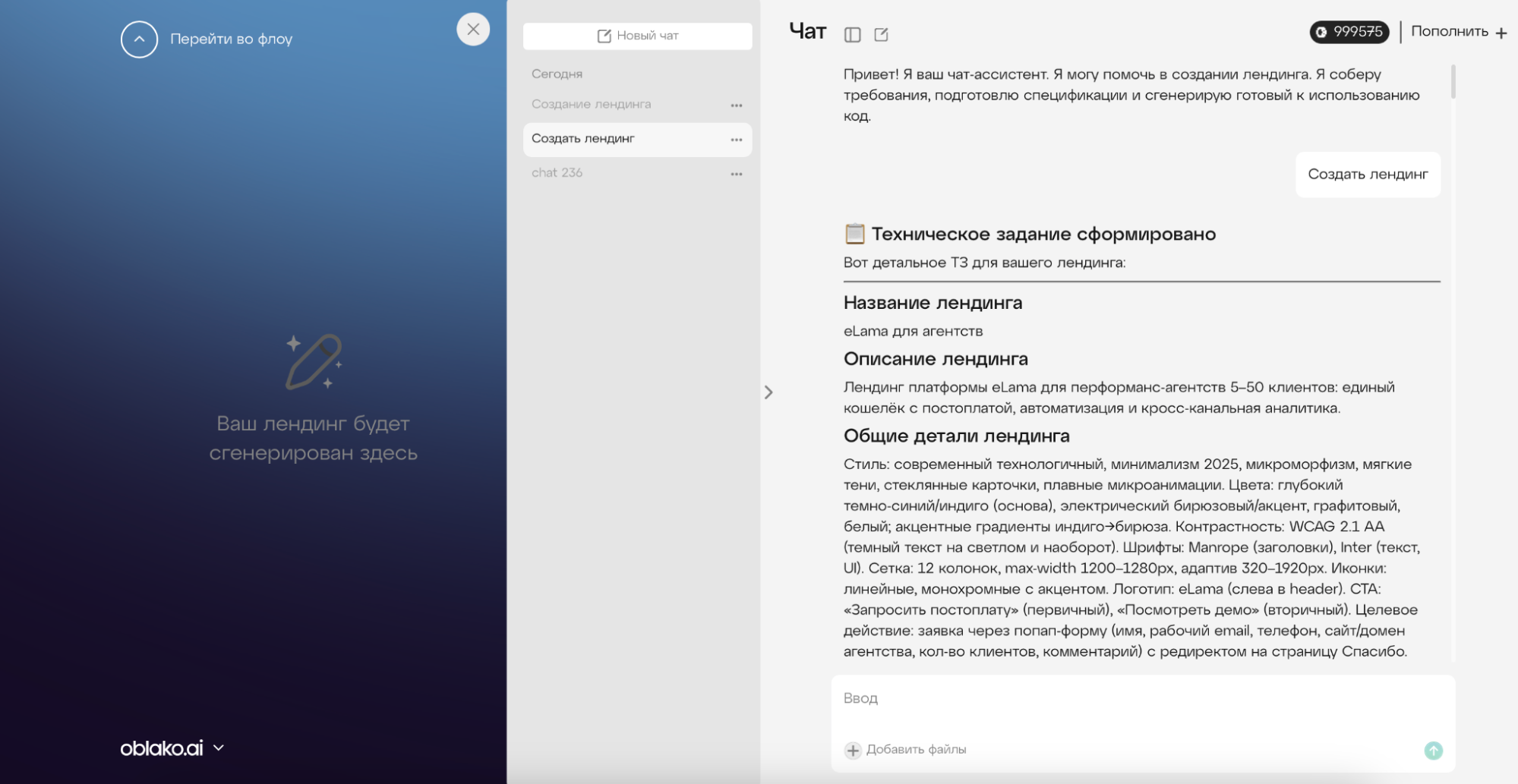1518x784 pixels.
Task: Open three-dot menu for chat 236
Action: point(736,173)
